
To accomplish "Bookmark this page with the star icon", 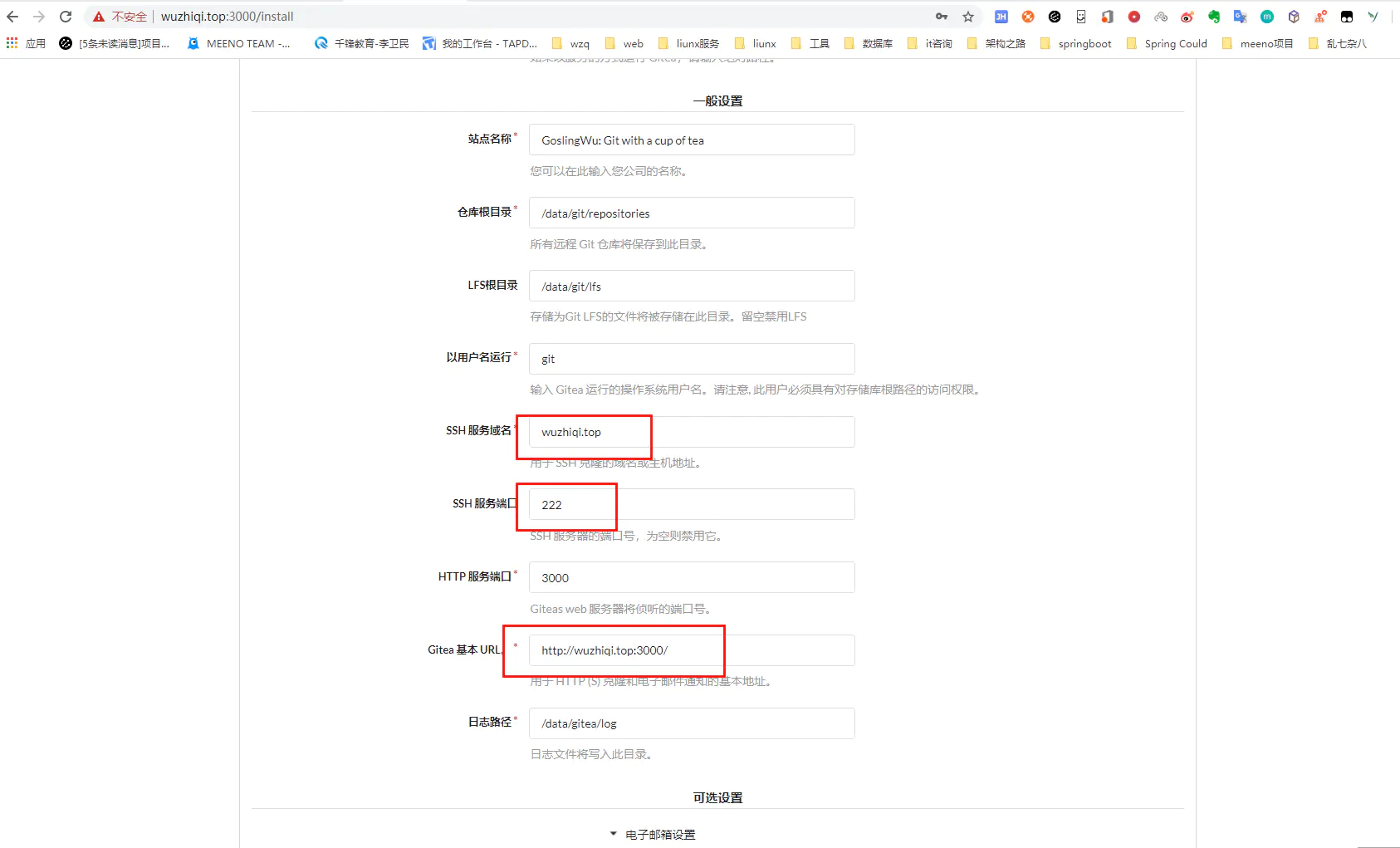I will [968, 17].
